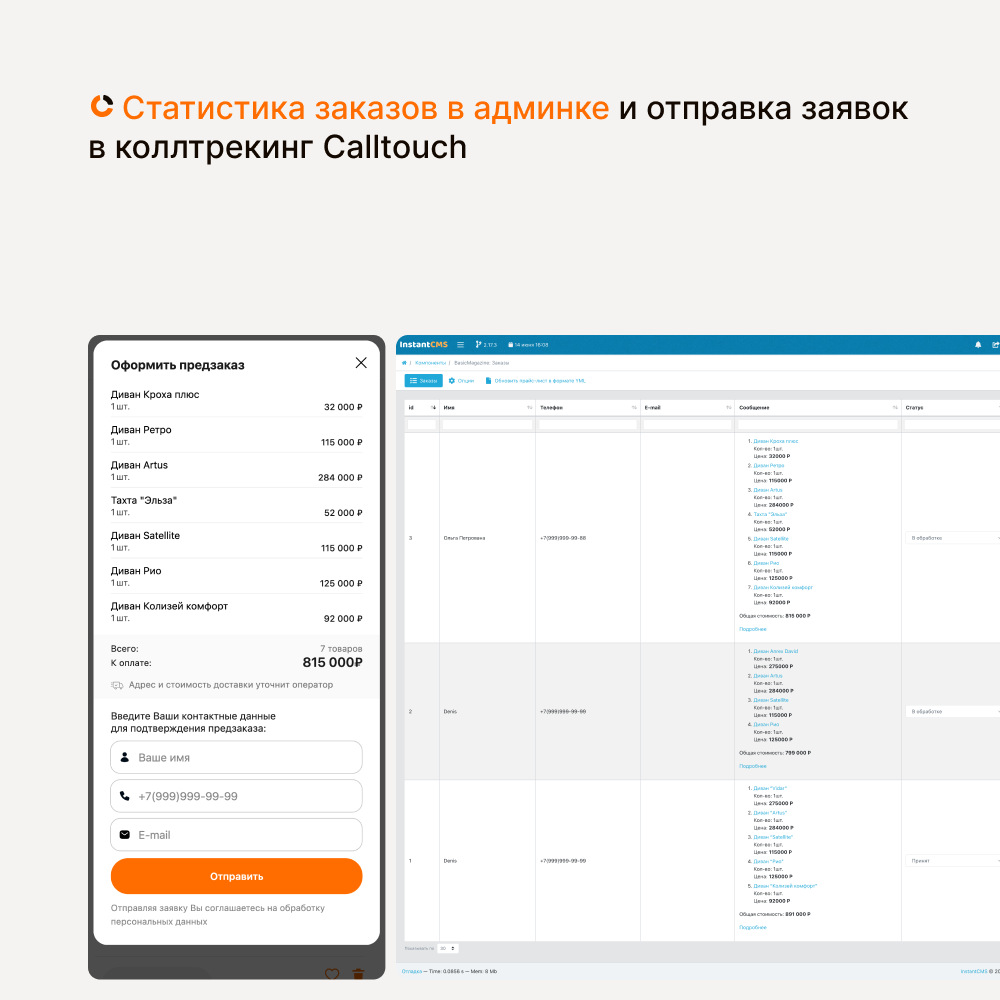Image resolution: width=1000 pixels, height=1000 pixels.
Task: Click the delivery truck icon near the address note
Action: pyautogui.click(x=117, y=685)
